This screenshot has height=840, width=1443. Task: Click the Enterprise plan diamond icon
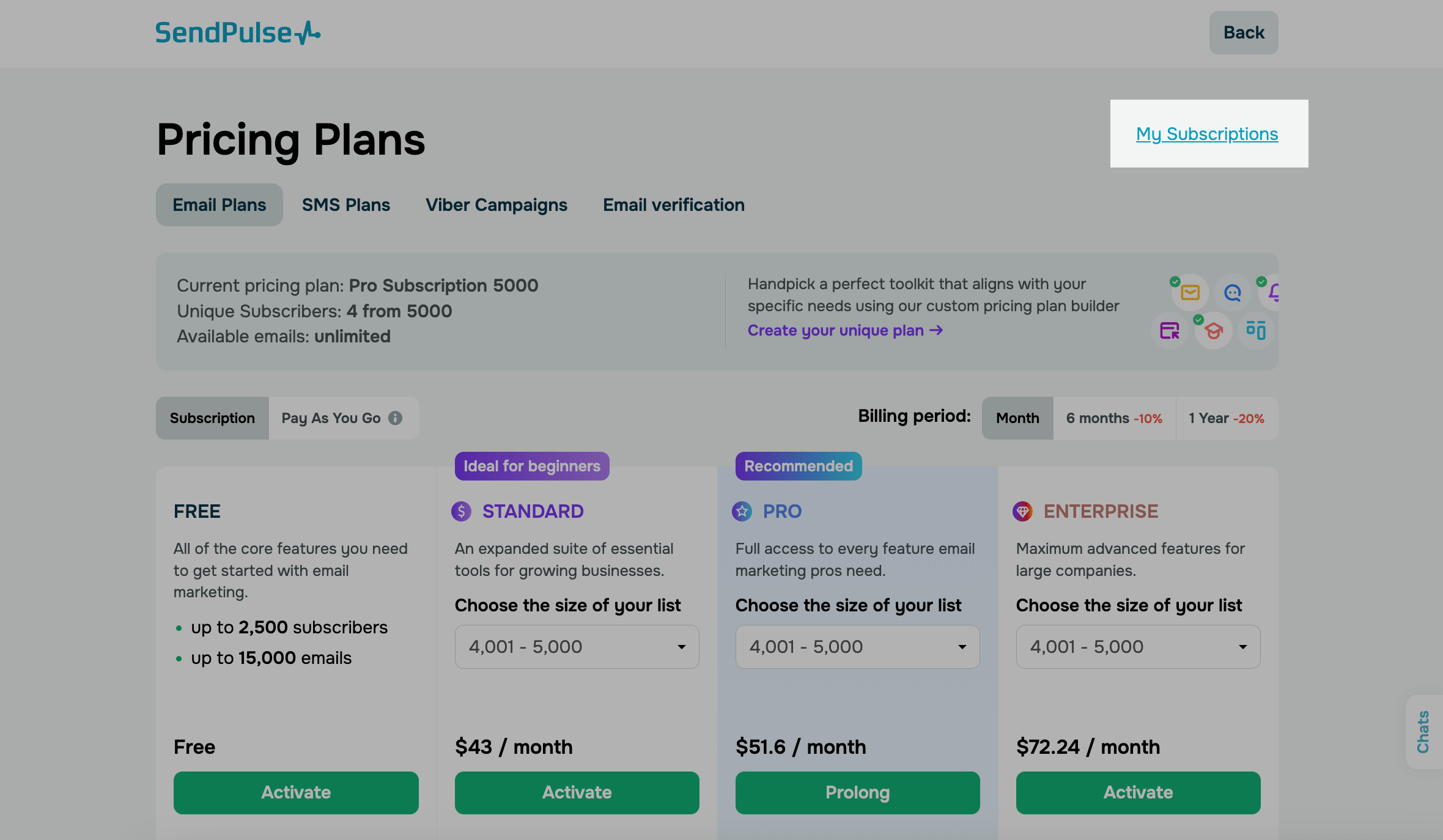tap(1022, 511)
